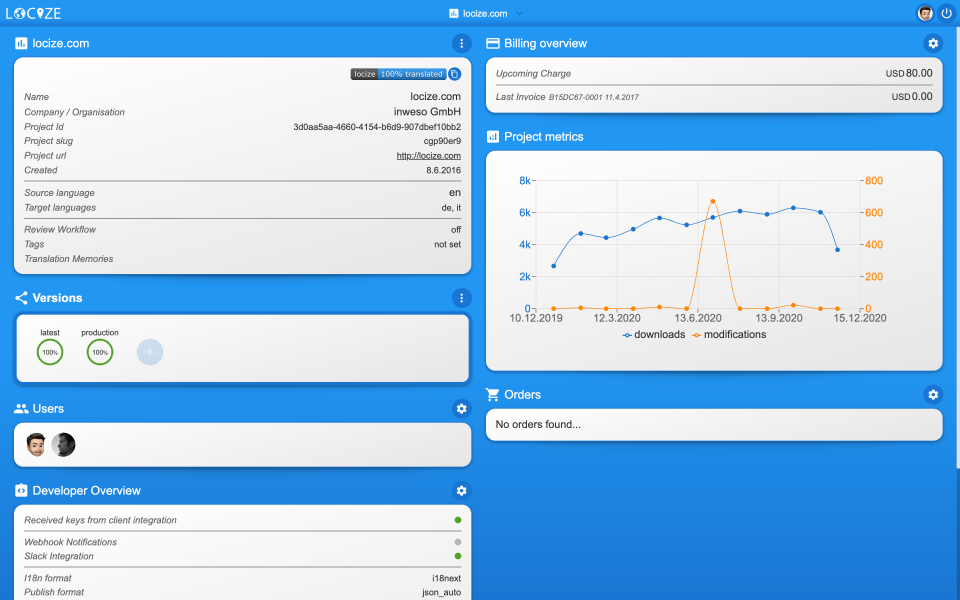Open the Versions three-dot menu
Image resolution: width=960 pixels, height=600 pixels.
tap(461, 298)
